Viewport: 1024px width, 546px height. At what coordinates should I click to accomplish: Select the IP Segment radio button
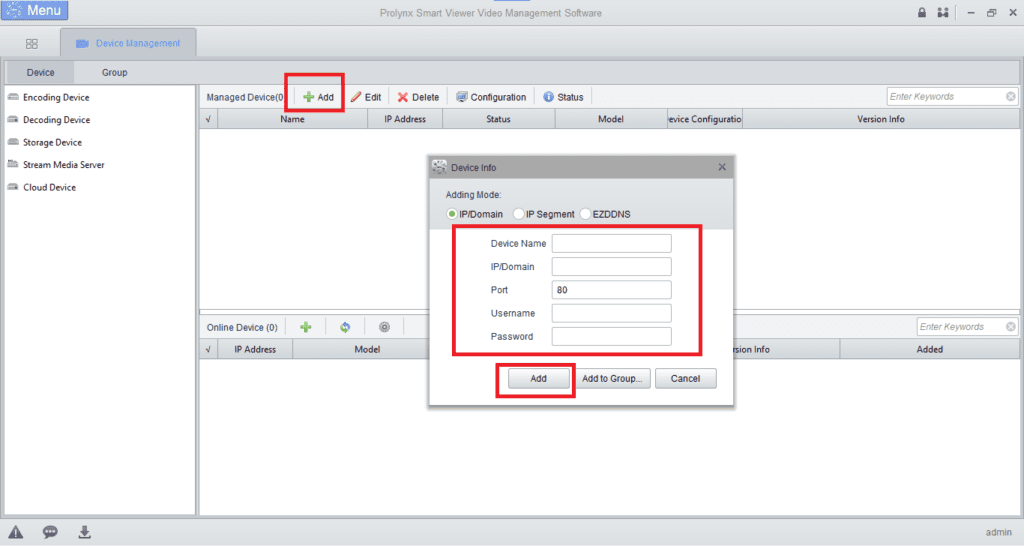coord(518,214)
